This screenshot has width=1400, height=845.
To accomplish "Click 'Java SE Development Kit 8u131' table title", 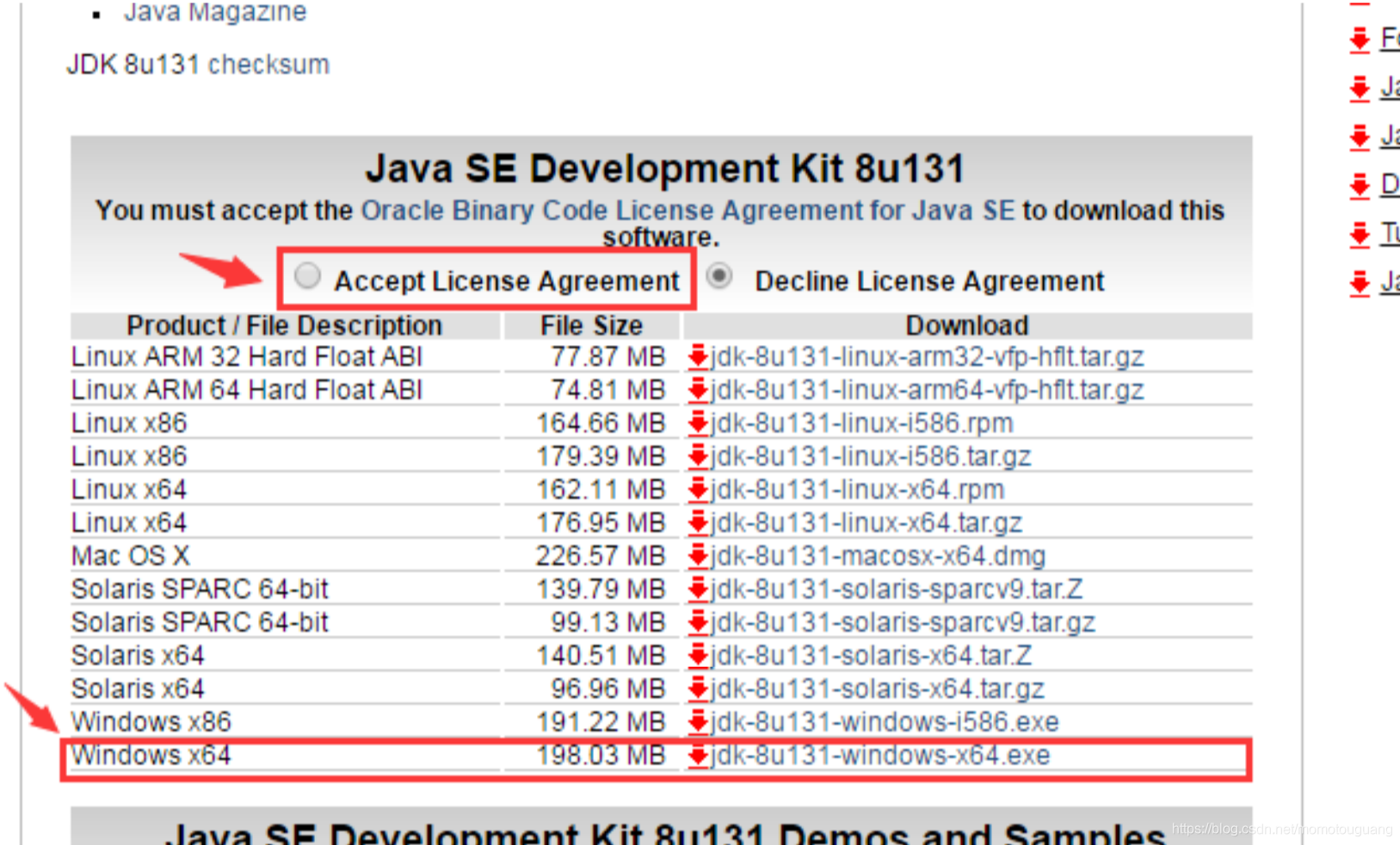I will (664, 168).
